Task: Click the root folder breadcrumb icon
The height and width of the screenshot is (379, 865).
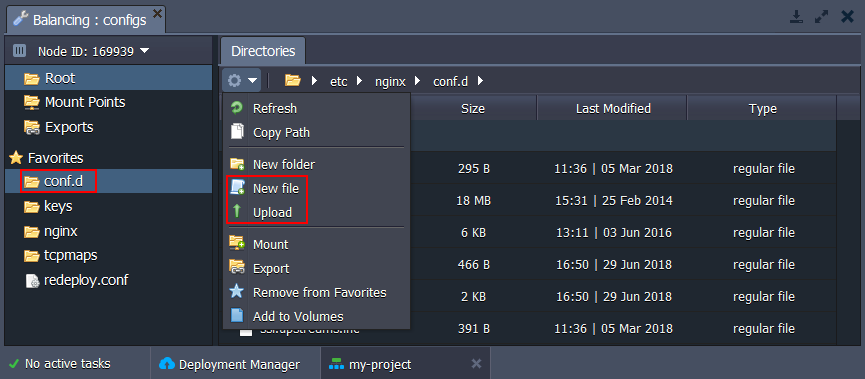Action: (x=292, y=81)
